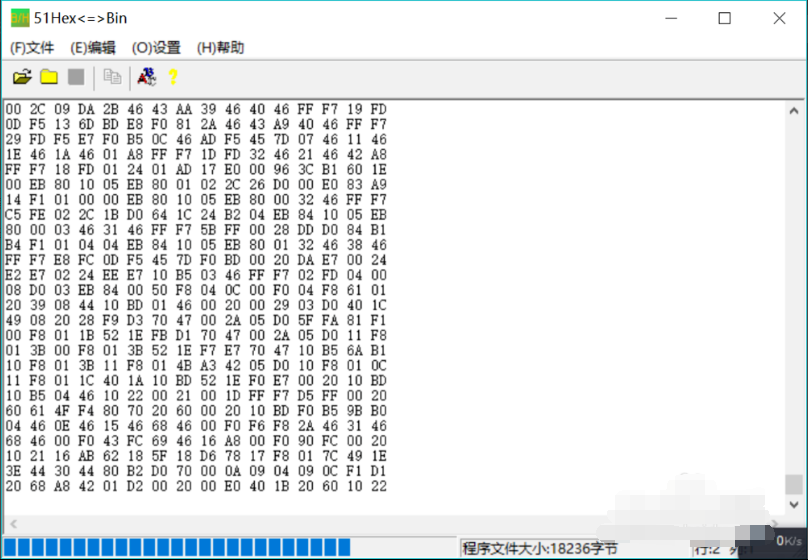Click the hex line starting 10 F8 01 3B
Viewport: 808px width, 560px height.
tap(196, 365)
